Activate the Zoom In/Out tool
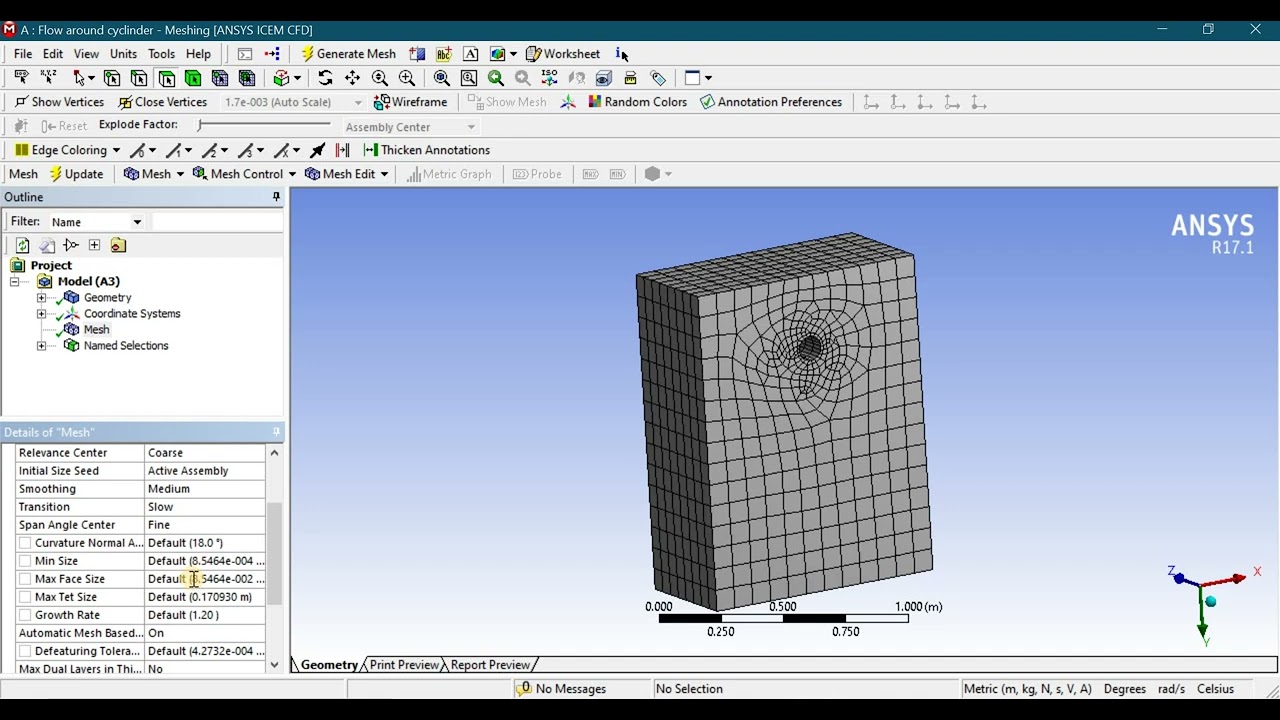The image size is (1280, 720). (x=379, y=78)
